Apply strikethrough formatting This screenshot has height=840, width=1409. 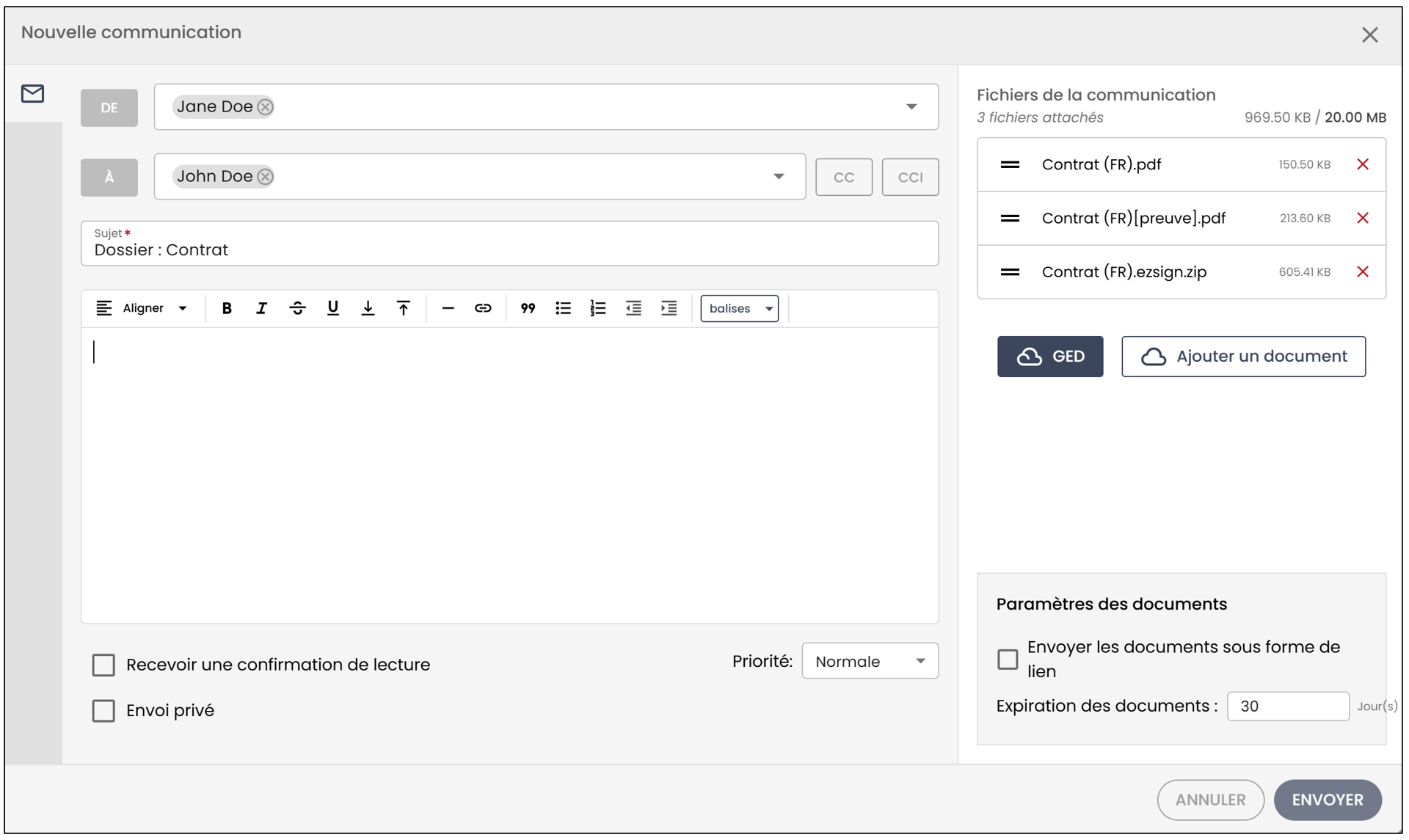(x=297, y=308)
